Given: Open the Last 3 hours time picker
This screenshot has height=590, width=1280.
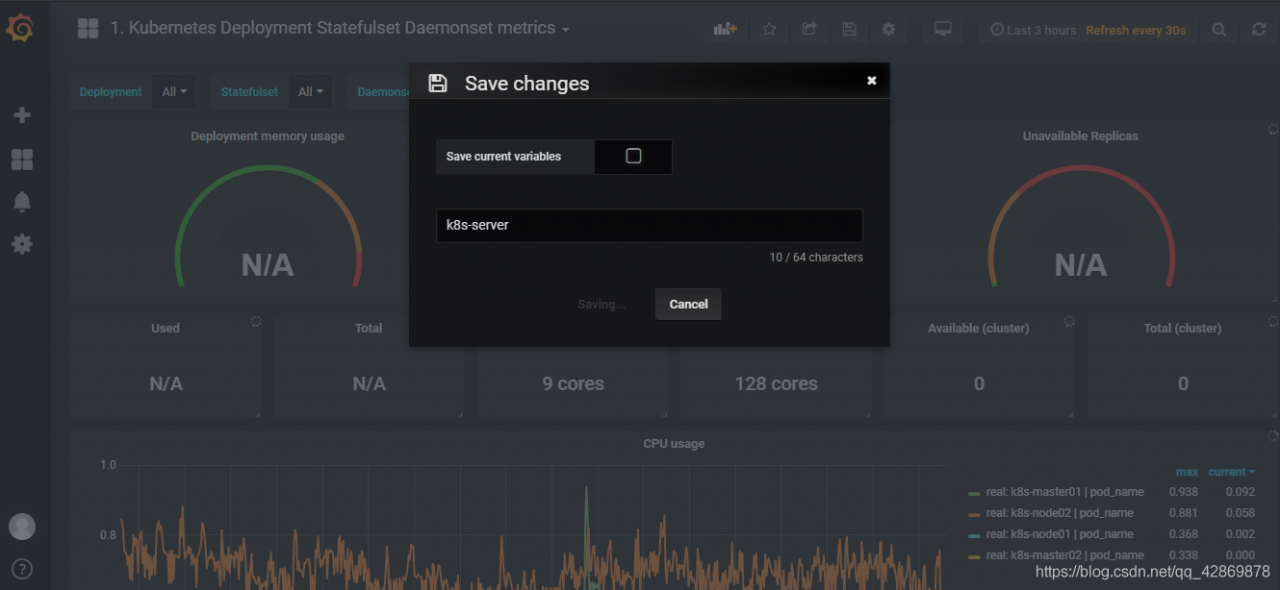Looking at the screenshot, I should tap(1033, 30).
